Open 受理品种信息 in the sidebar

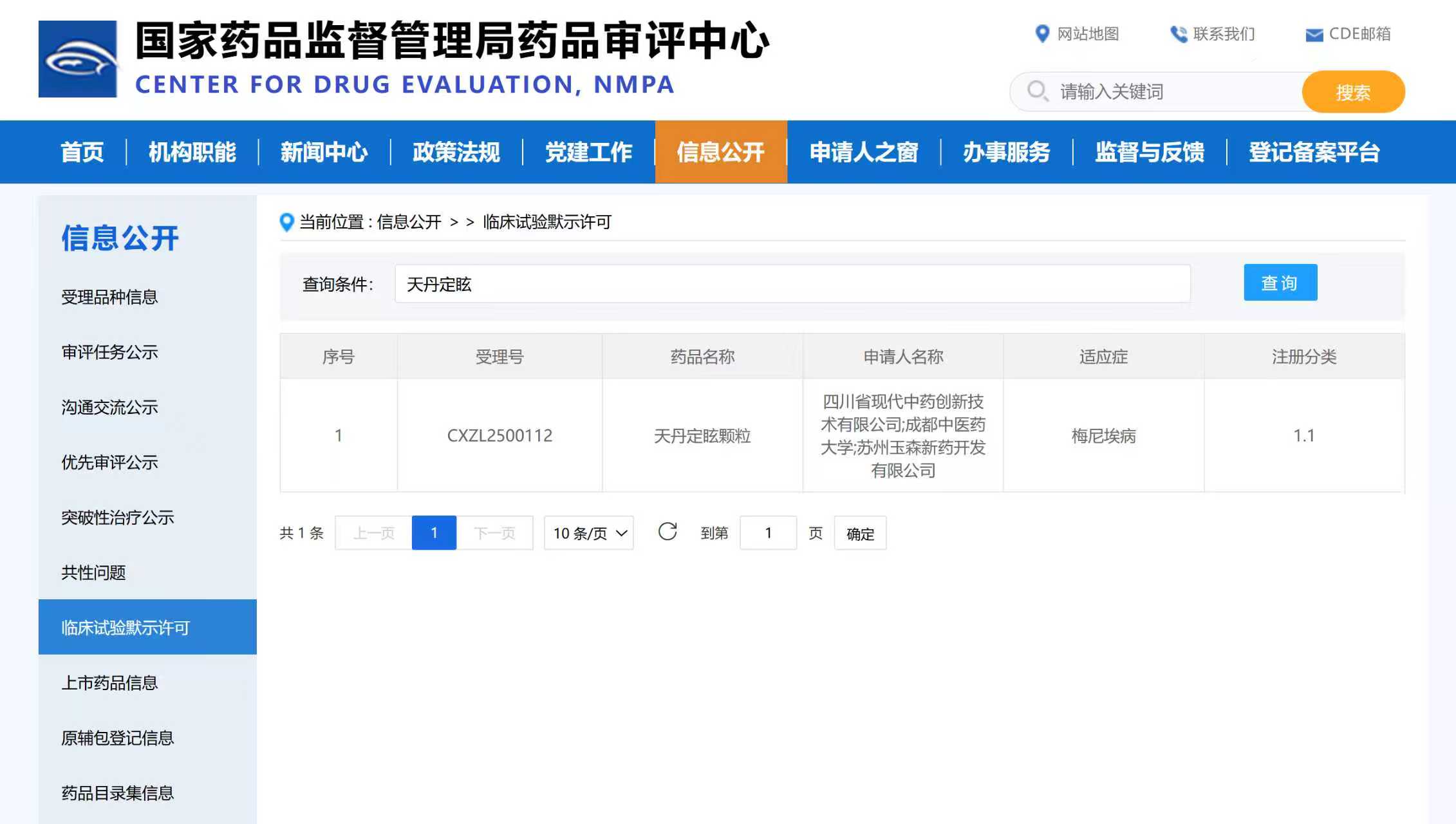tap(109, 297)
